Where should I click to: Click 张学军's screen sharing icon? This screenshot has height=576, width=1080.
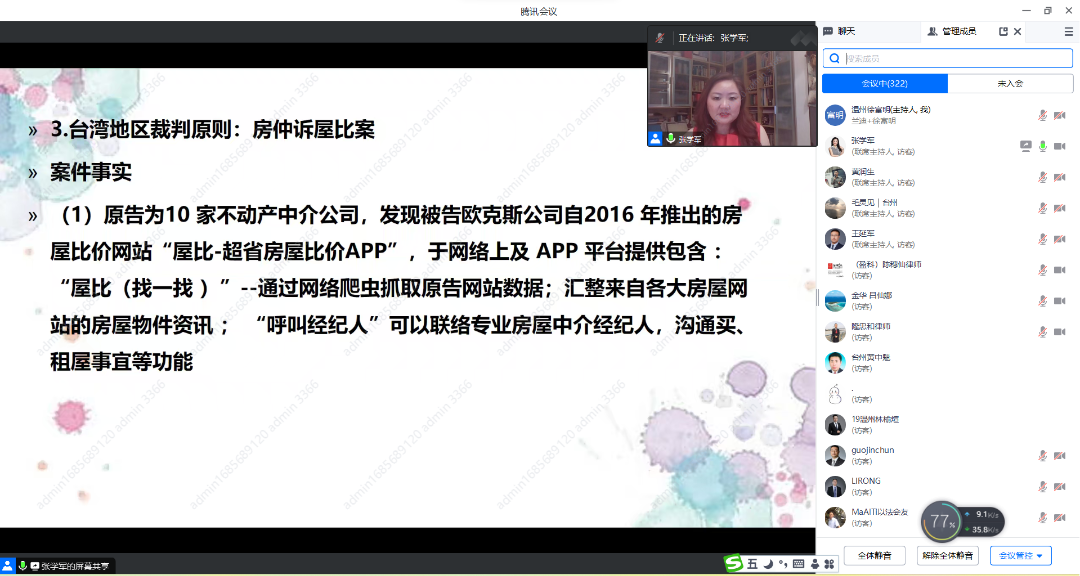pos(1025,146)
